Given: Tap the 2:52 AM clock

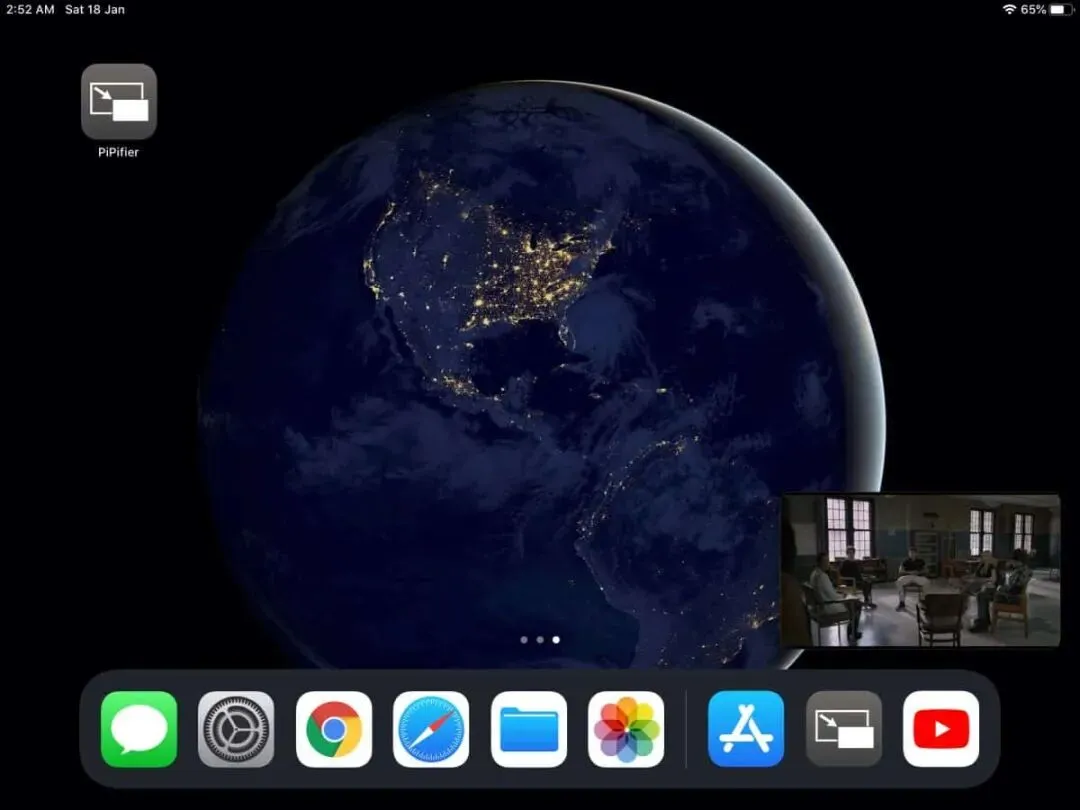Looking at the screenshot, I should 30,10.
